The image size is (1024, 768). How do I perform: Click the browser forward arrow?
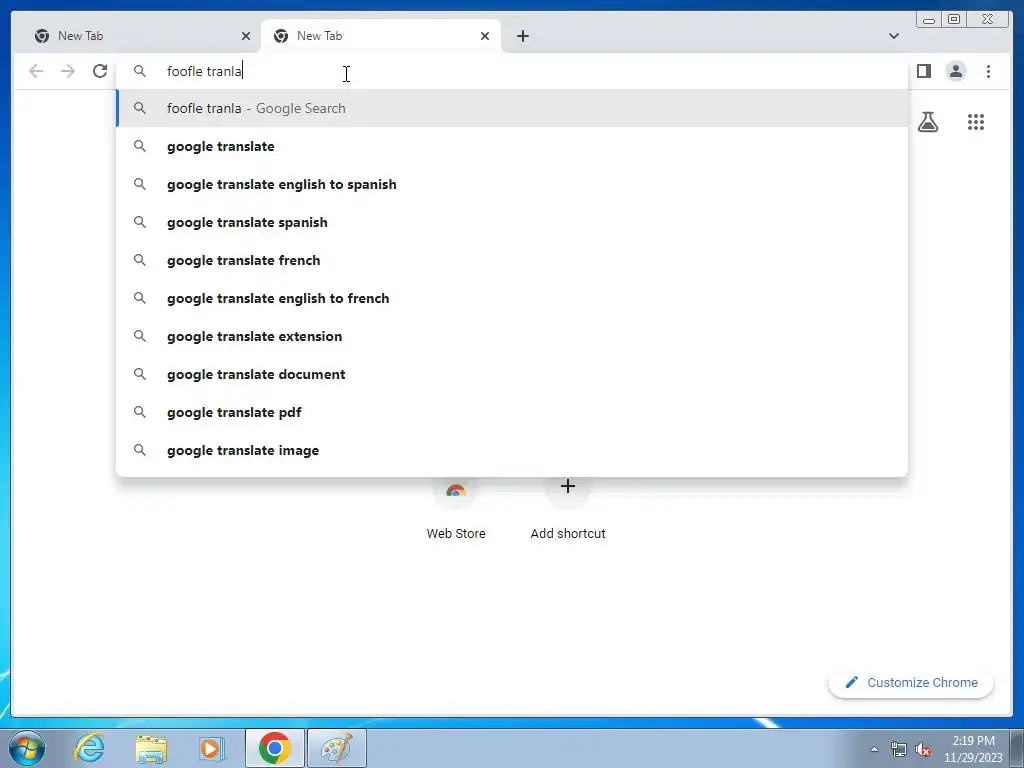(x=68, y=71)
